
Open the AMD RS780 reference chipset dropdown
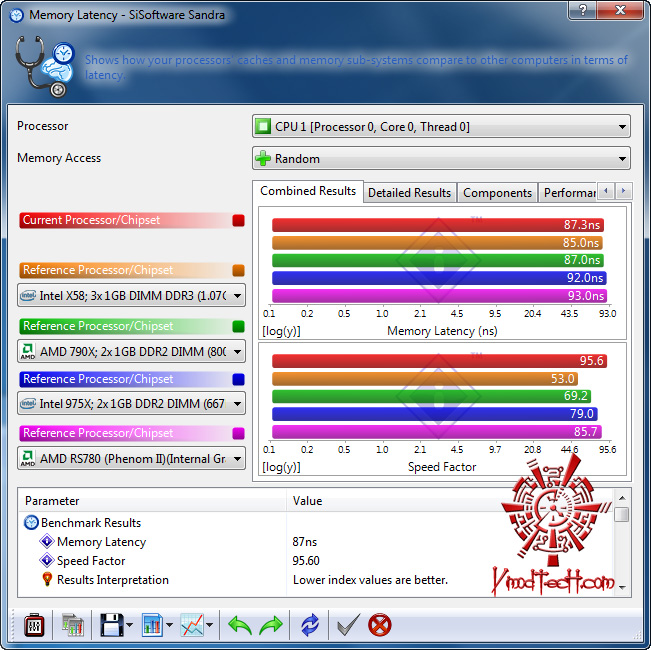click(x=131, y=459)
